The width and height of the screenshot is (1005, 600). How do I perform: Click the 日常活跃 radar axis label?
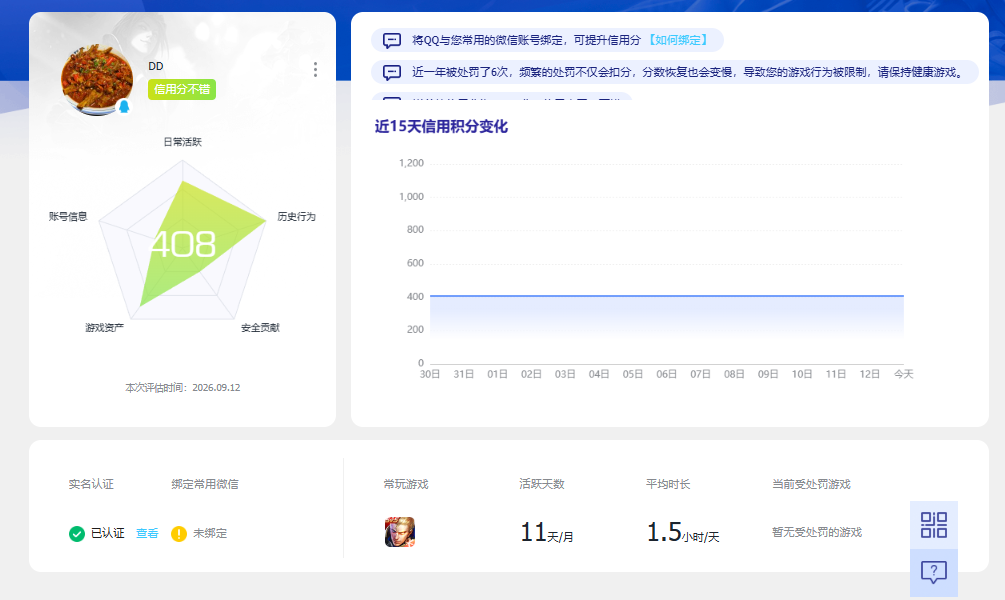click(x=183, y=142)
